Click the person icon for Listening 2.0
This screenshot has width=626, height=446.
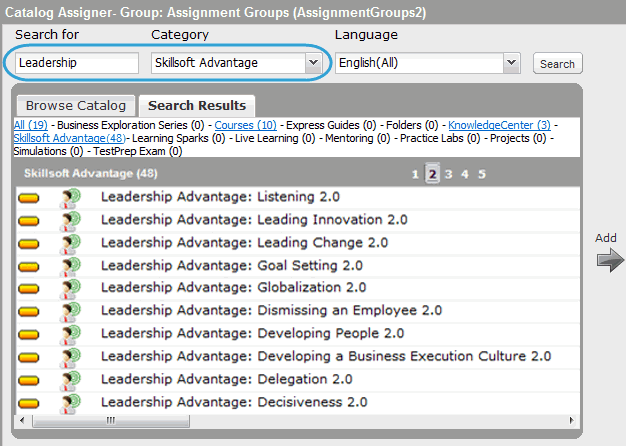click(70, 198)
